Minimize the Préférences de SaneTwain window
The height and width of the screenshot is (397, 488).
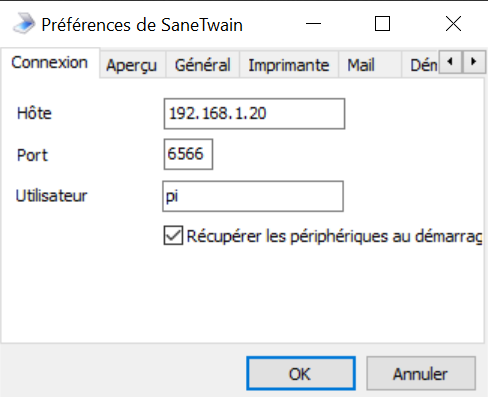pos(313,24)
